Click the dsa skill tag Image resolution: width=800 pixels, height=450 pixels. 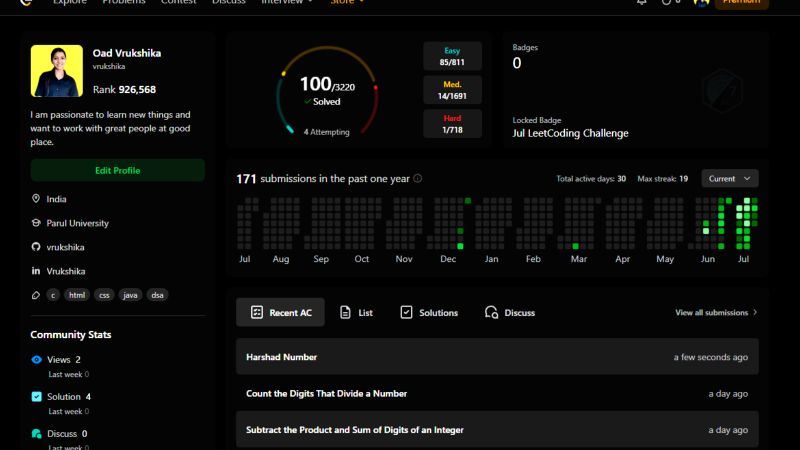point(157,295)
